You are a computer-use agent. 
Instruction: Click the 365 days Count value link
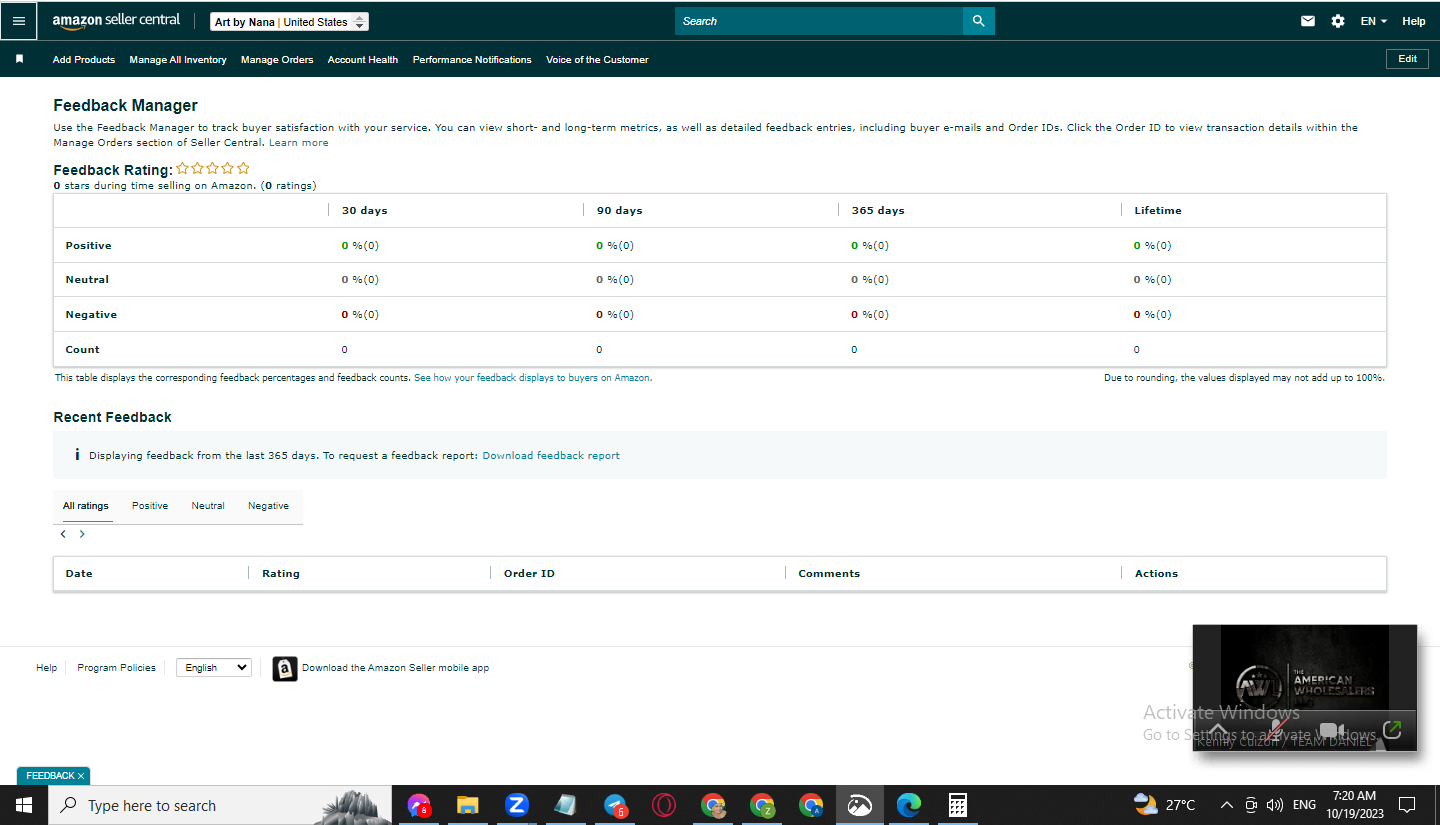854,350
